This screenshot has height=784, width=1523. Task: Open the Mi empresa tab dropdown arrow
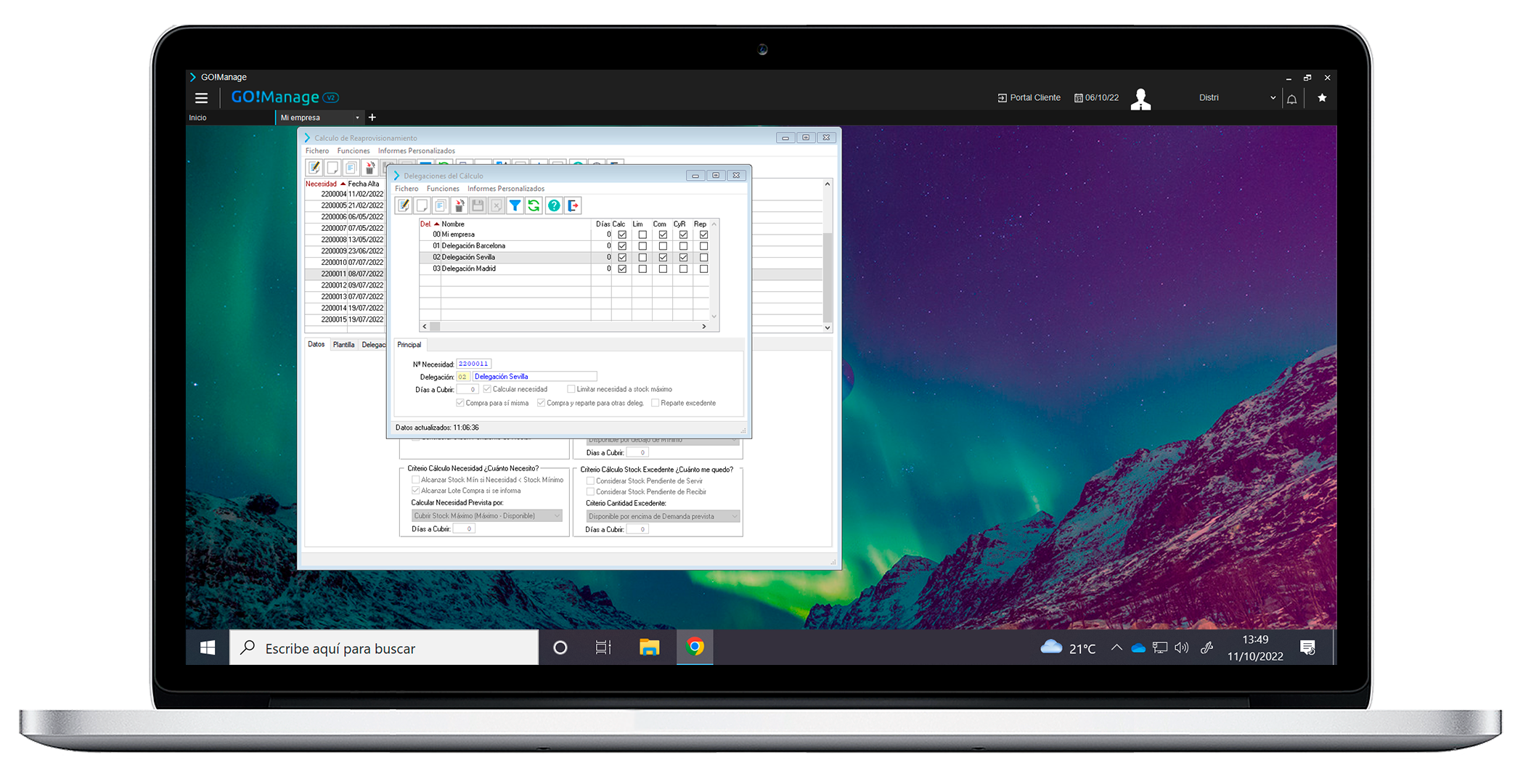coord(357,118)
